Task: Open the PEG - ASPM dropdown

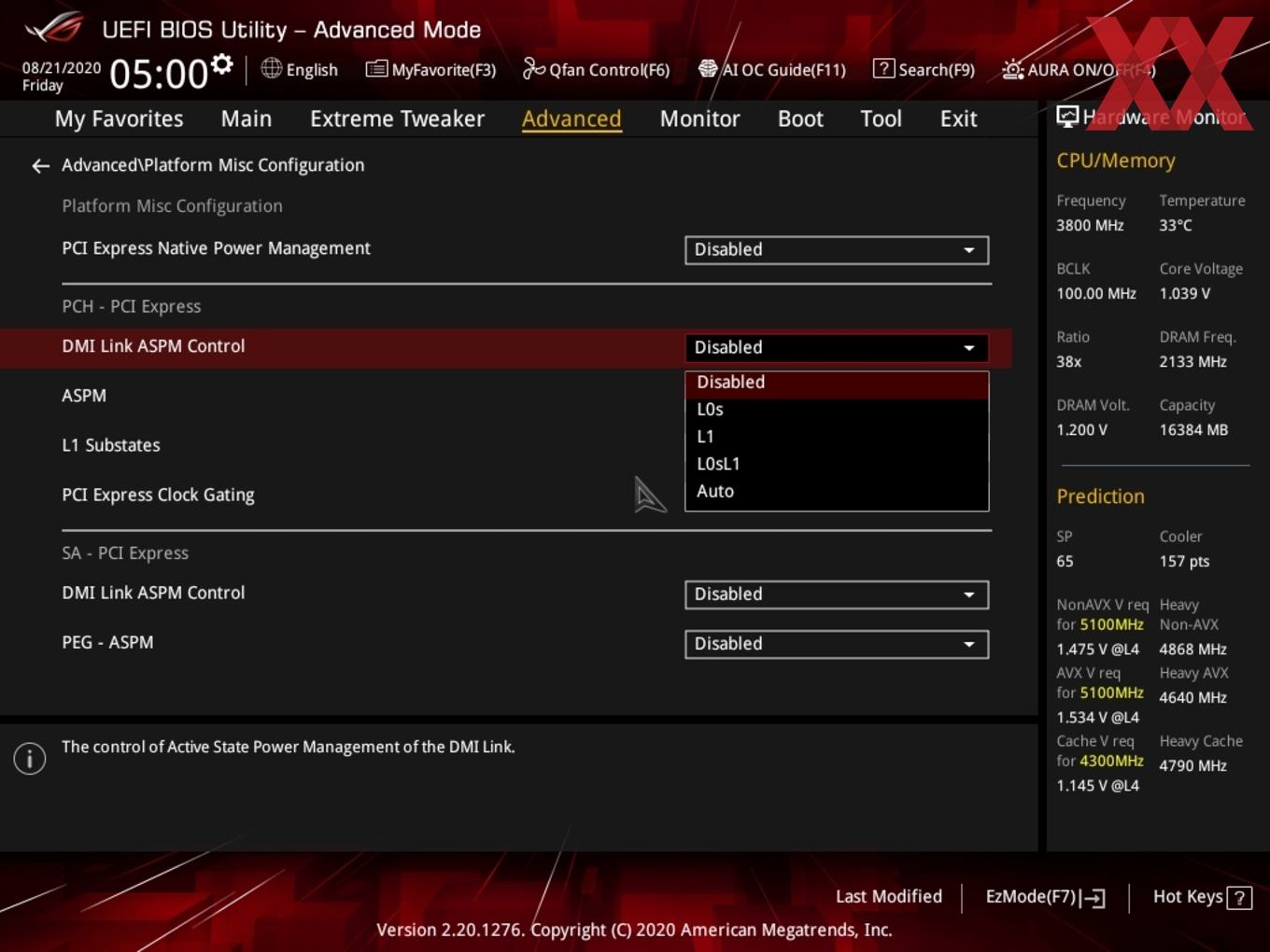Action: [837, 644]
